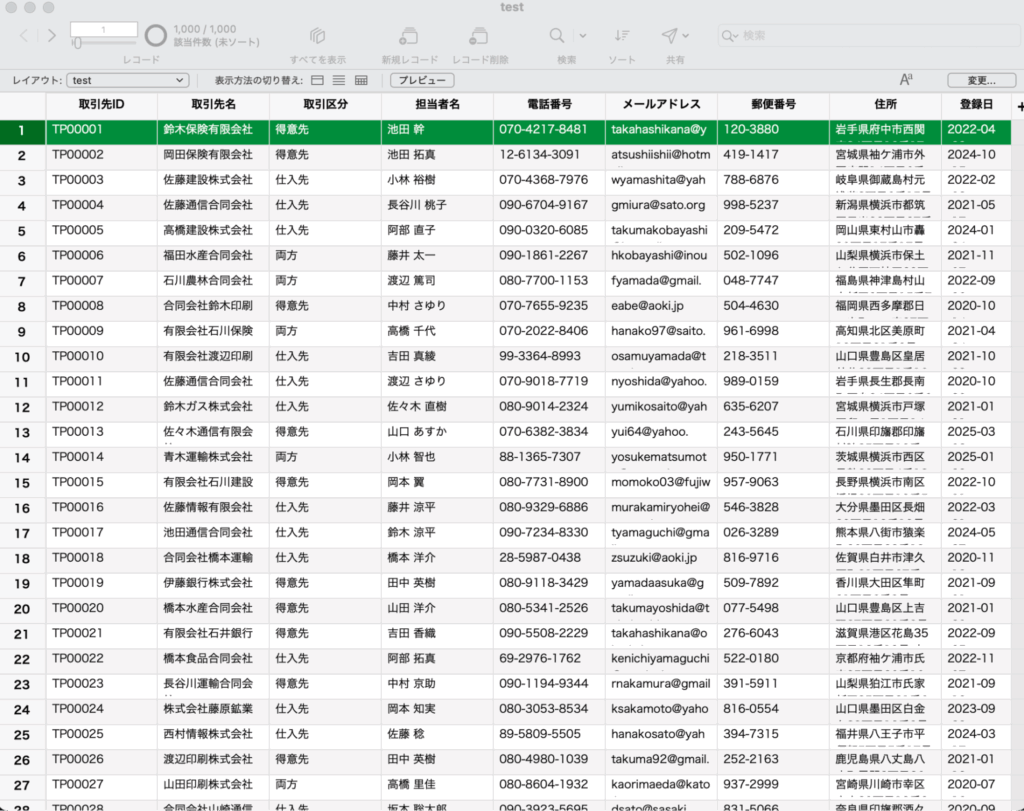Click the プレビュー button
Viewport: 1024px width, 811px height.
[x=422, y=80]
